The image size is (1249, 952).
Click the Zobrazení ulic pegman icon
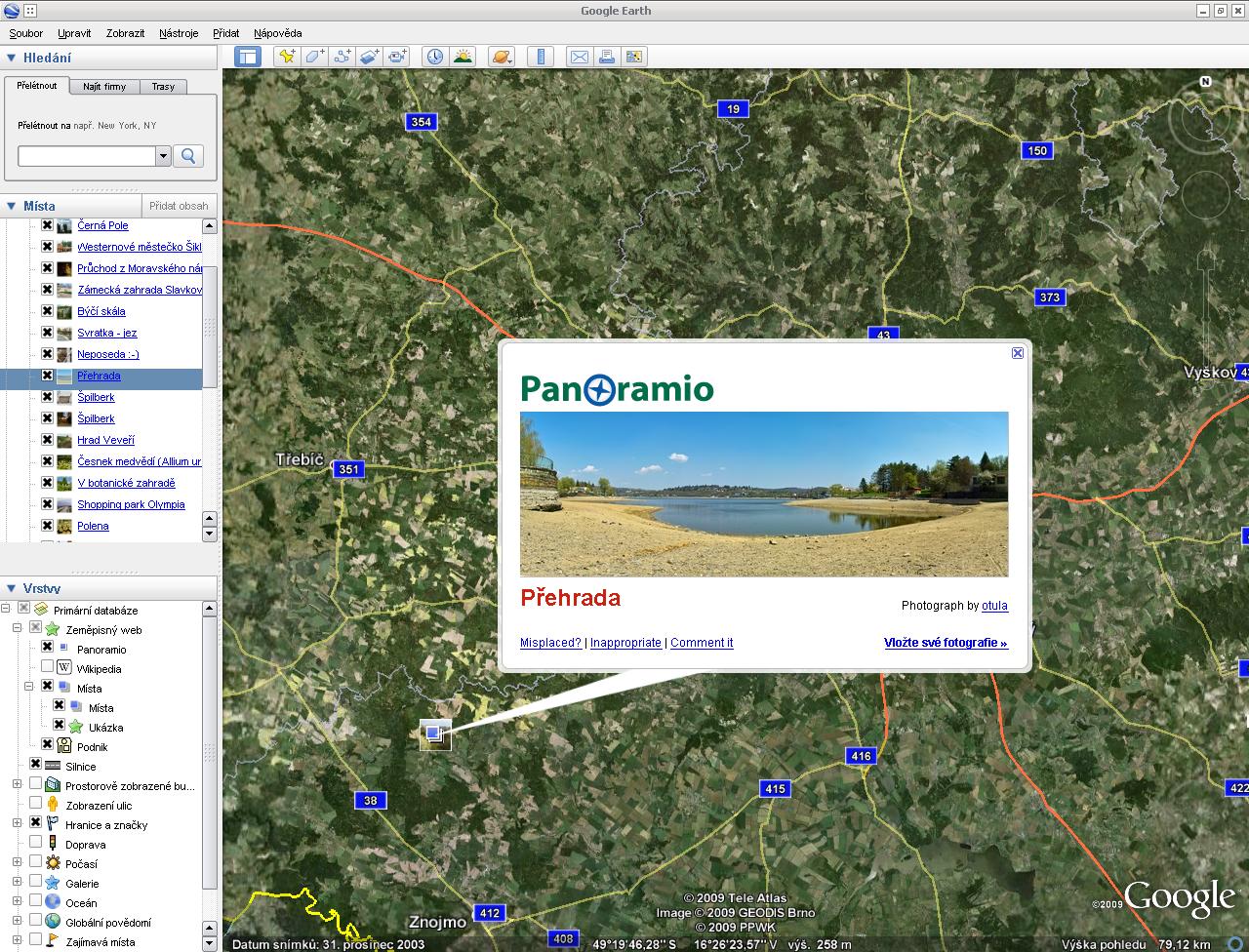tap(53, 805)
